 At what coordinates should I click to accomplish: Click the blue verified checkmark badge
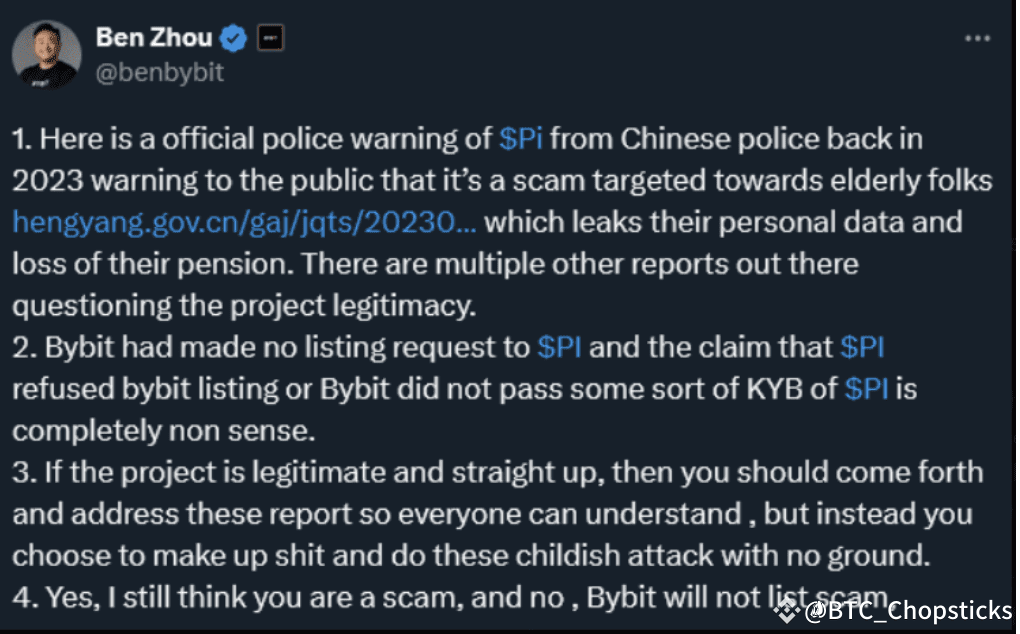click(233, 39)
